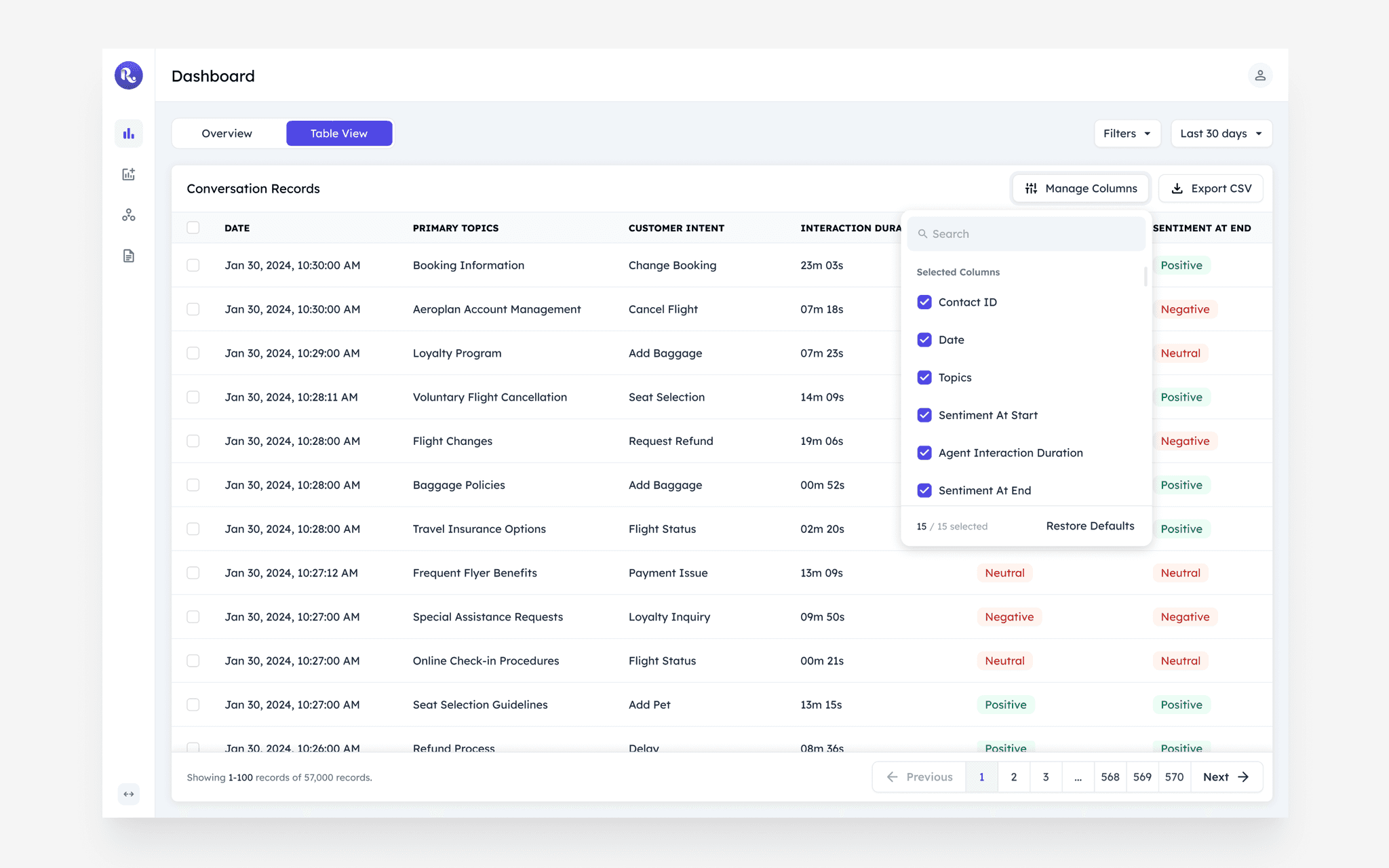Viewport: 1389px width, 868px height.
Task: Uncheck Sentiment At Start column checkbox
Action: [924, 415]
